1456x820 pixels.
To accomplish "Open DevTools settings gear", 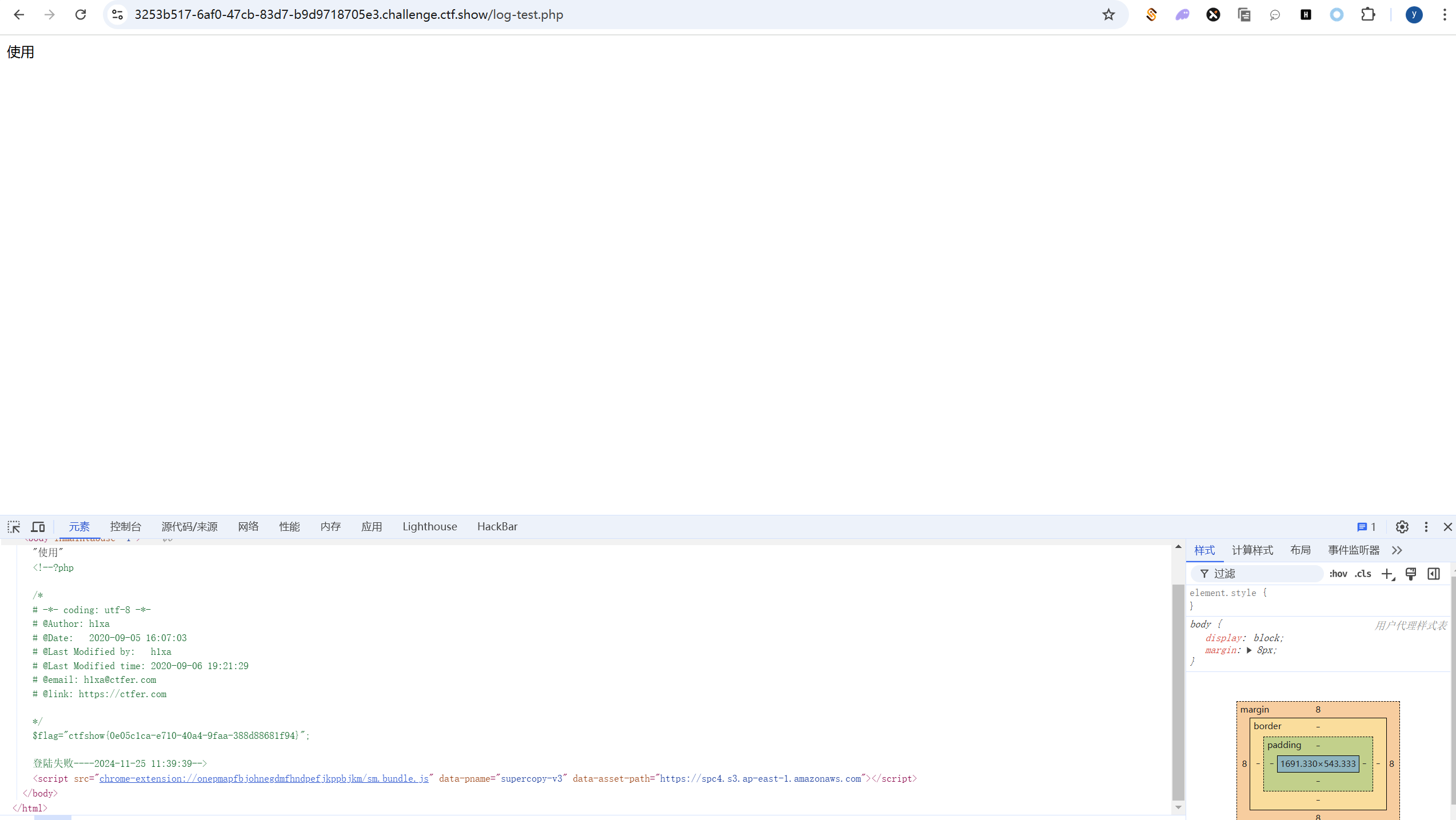I will click(1402, 527).
